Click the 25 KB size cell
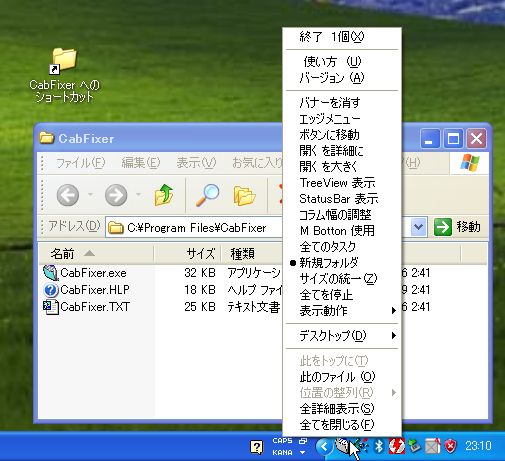 tap(200, 307)
